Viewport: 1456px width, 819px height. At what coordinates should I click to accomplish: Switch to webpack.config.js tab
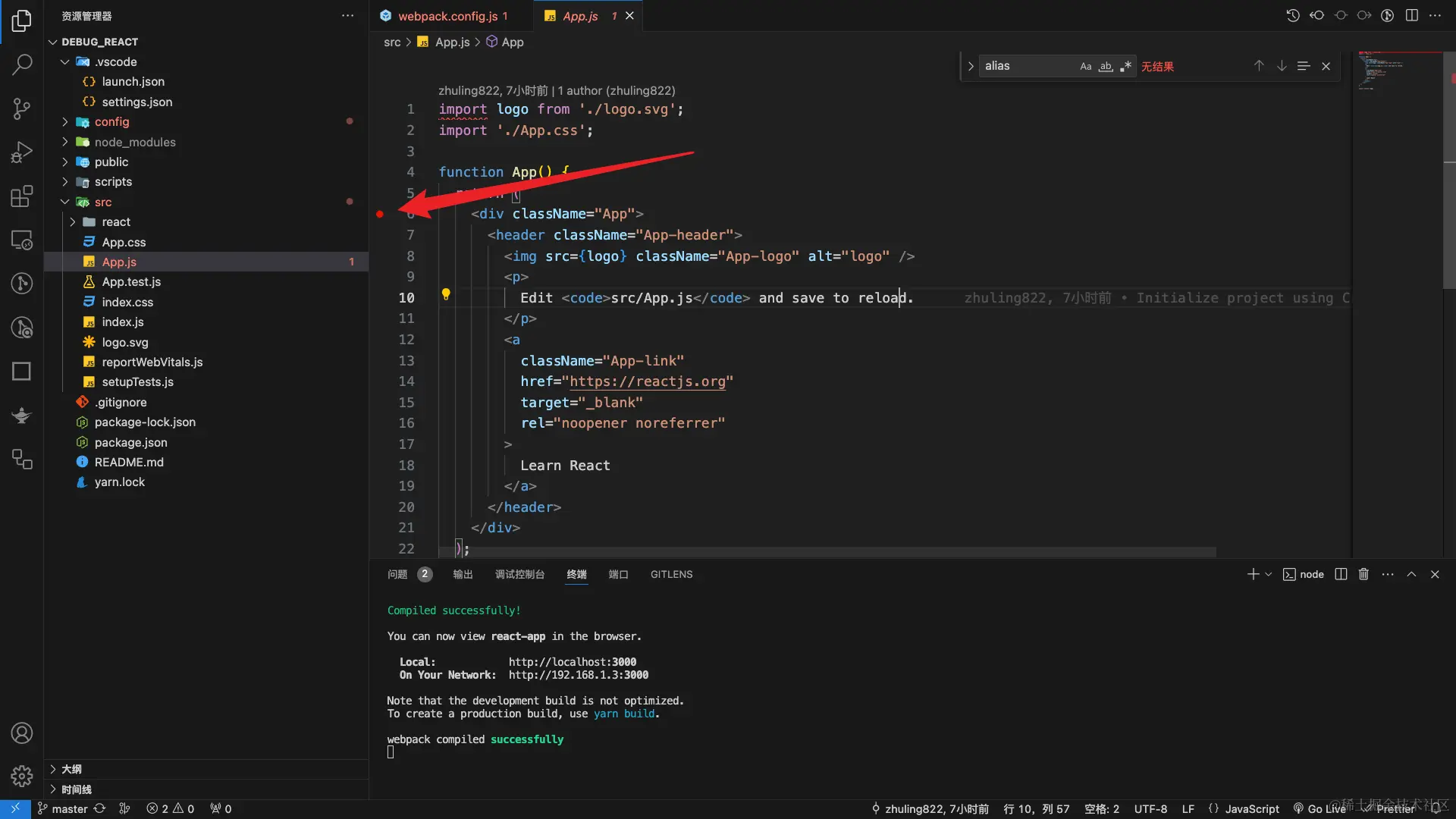(447, 15)
